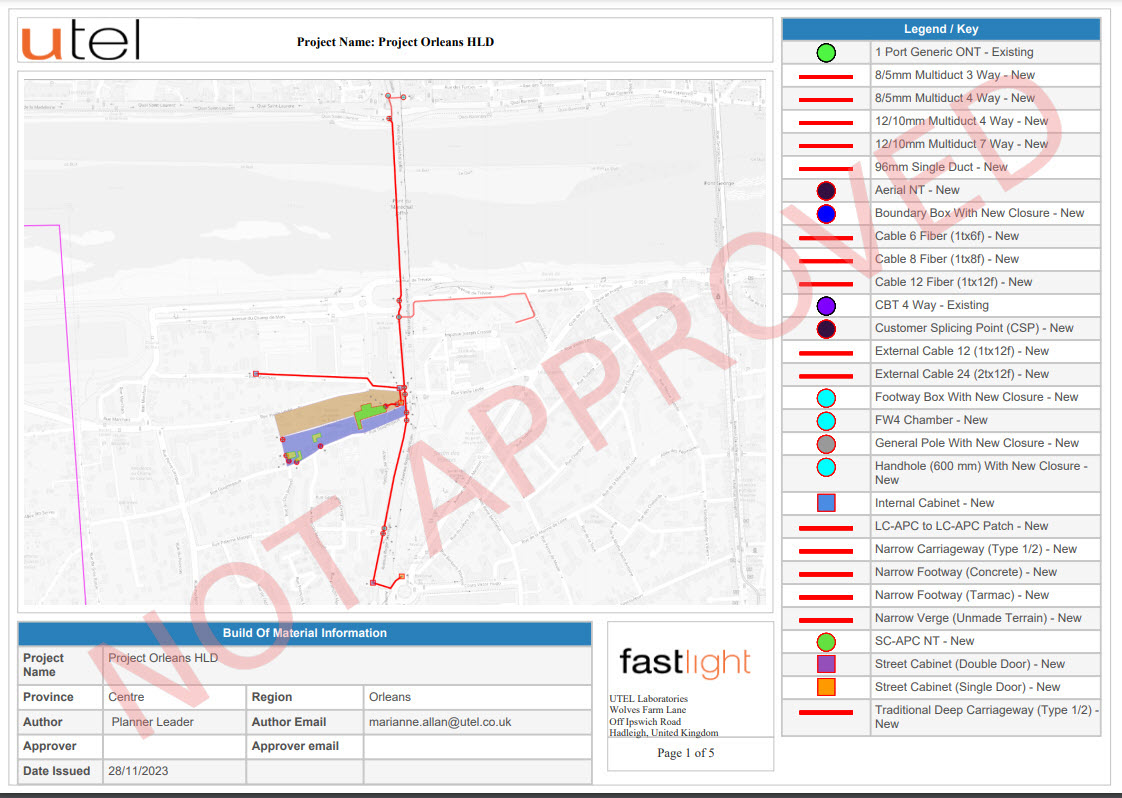Select the "96mm Single Duct - New" legend label
The width and height of the screenshot is (1122, 798).
[x=941, y=167]
